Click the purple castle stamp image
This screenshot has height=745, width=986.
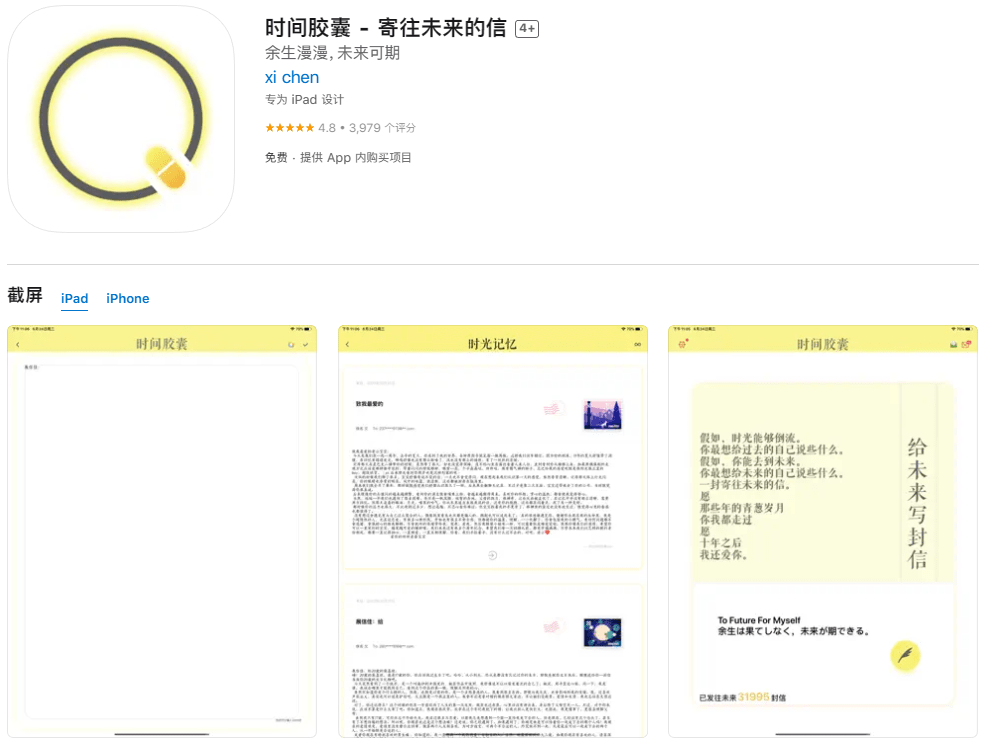(x=602, y=415)
